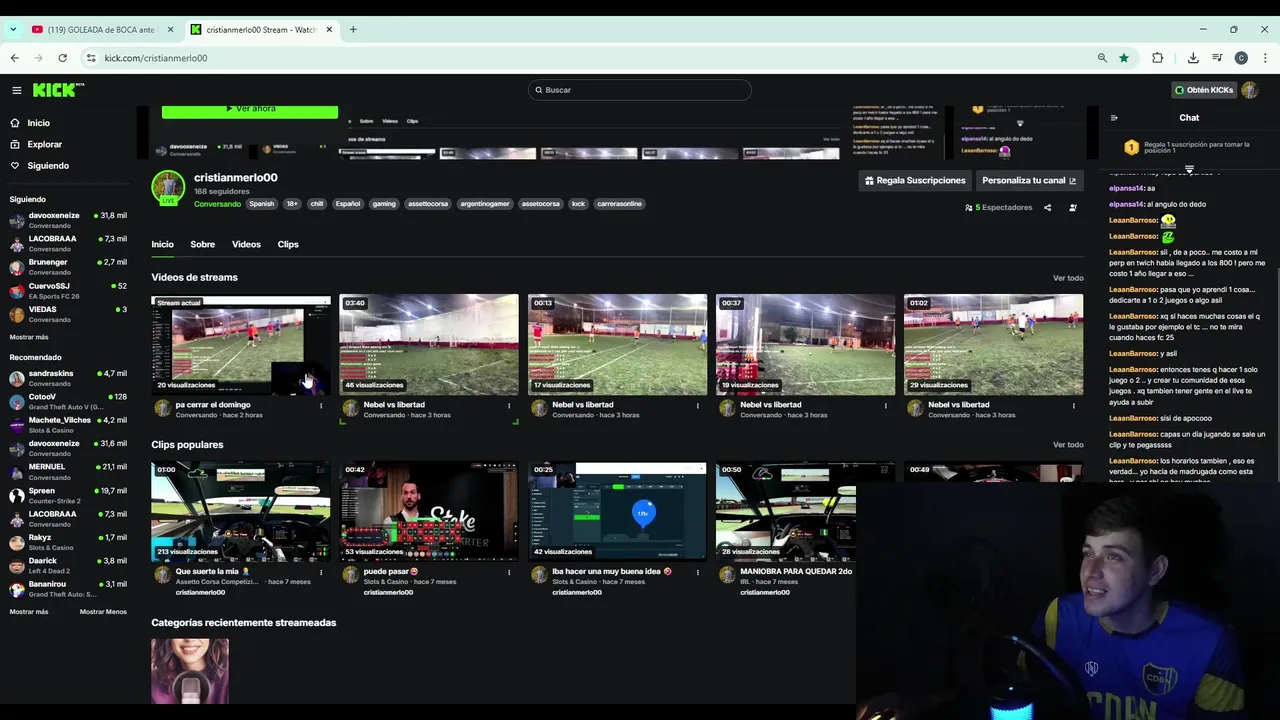The height and width of the screenshot is (720, 1280).
Task: Click the share channel icon
Action: click(x=1047, y=208)
